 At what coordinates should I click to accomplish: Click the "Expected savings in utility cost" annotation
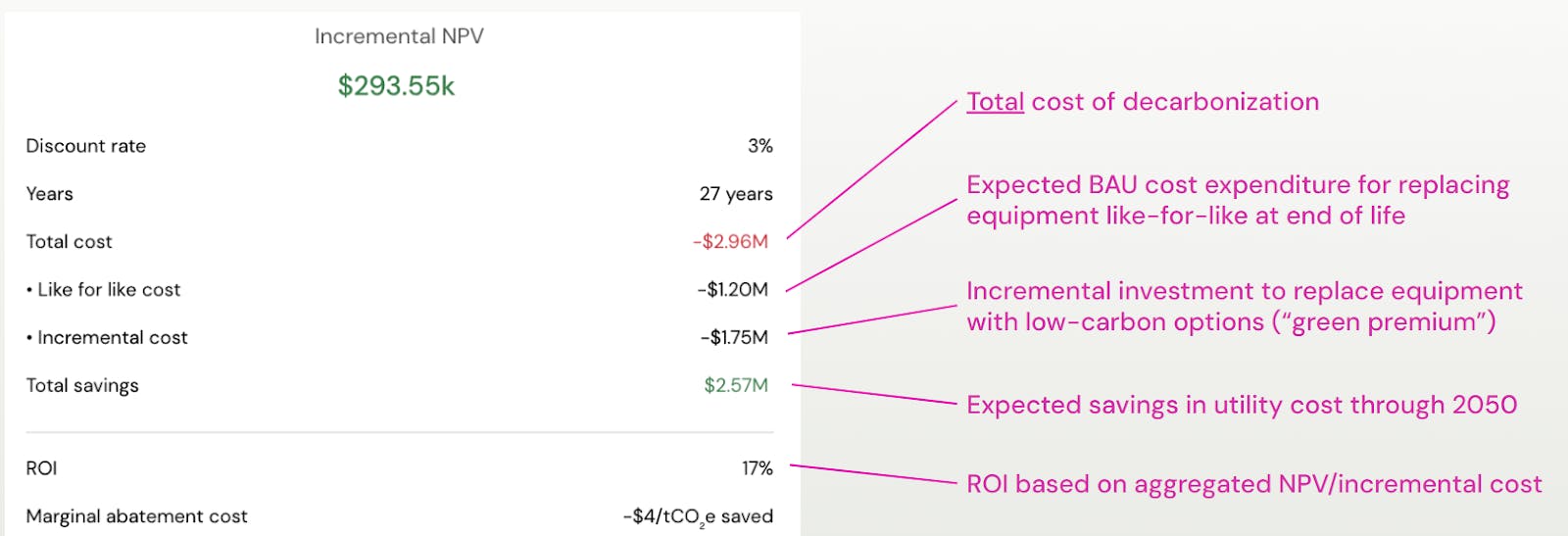point(1242,405)
